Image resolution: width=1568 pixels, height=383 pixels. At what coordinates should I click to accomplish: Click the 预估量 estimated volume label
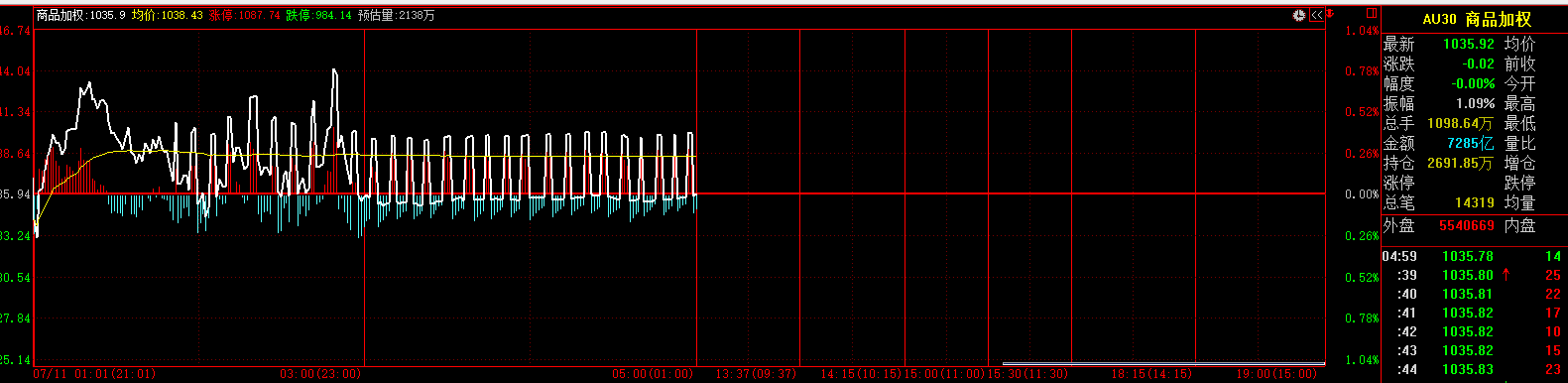pyautogui.click(x=376, y=15)
